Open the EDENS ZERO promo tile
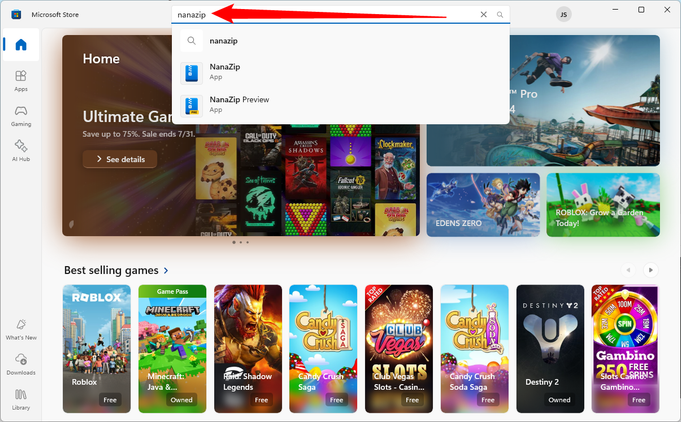Image resolution: width=681 pixels, height=422 pixels. [x=483, y=205]
